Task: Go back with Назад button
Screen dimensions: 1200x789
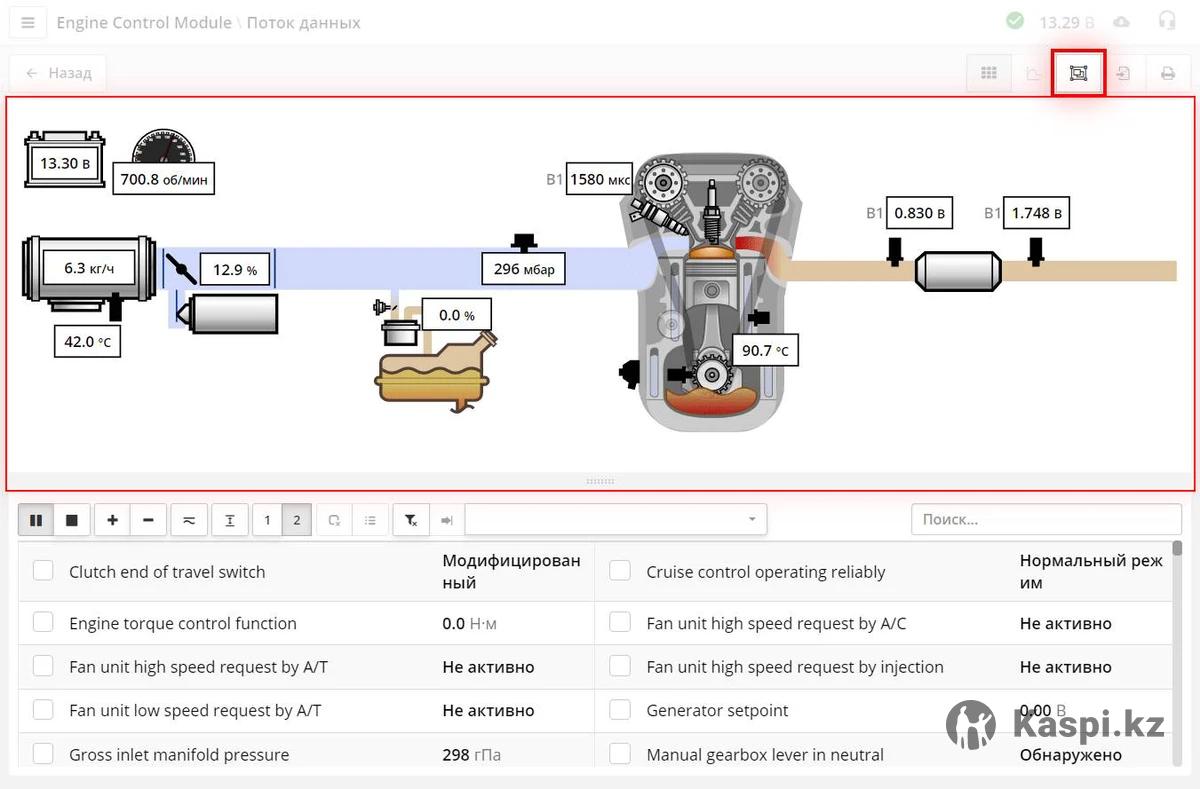Action: pos(58,73)
